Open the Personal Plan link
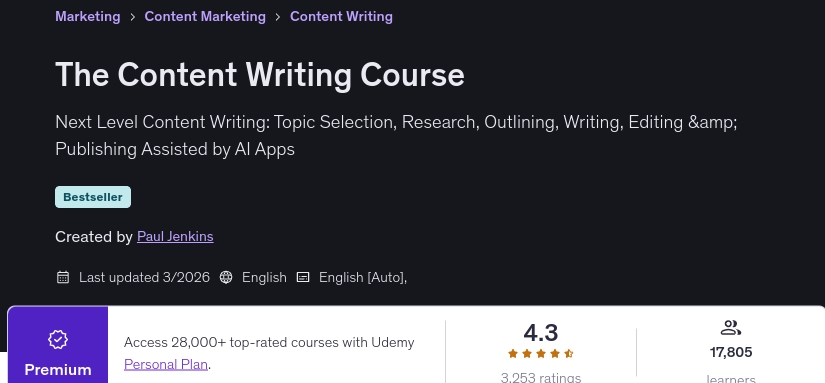 pos(166,364)
